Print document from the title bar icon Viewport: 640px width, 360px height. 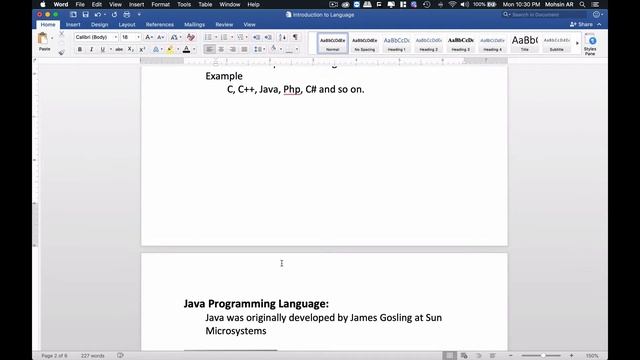127,15
